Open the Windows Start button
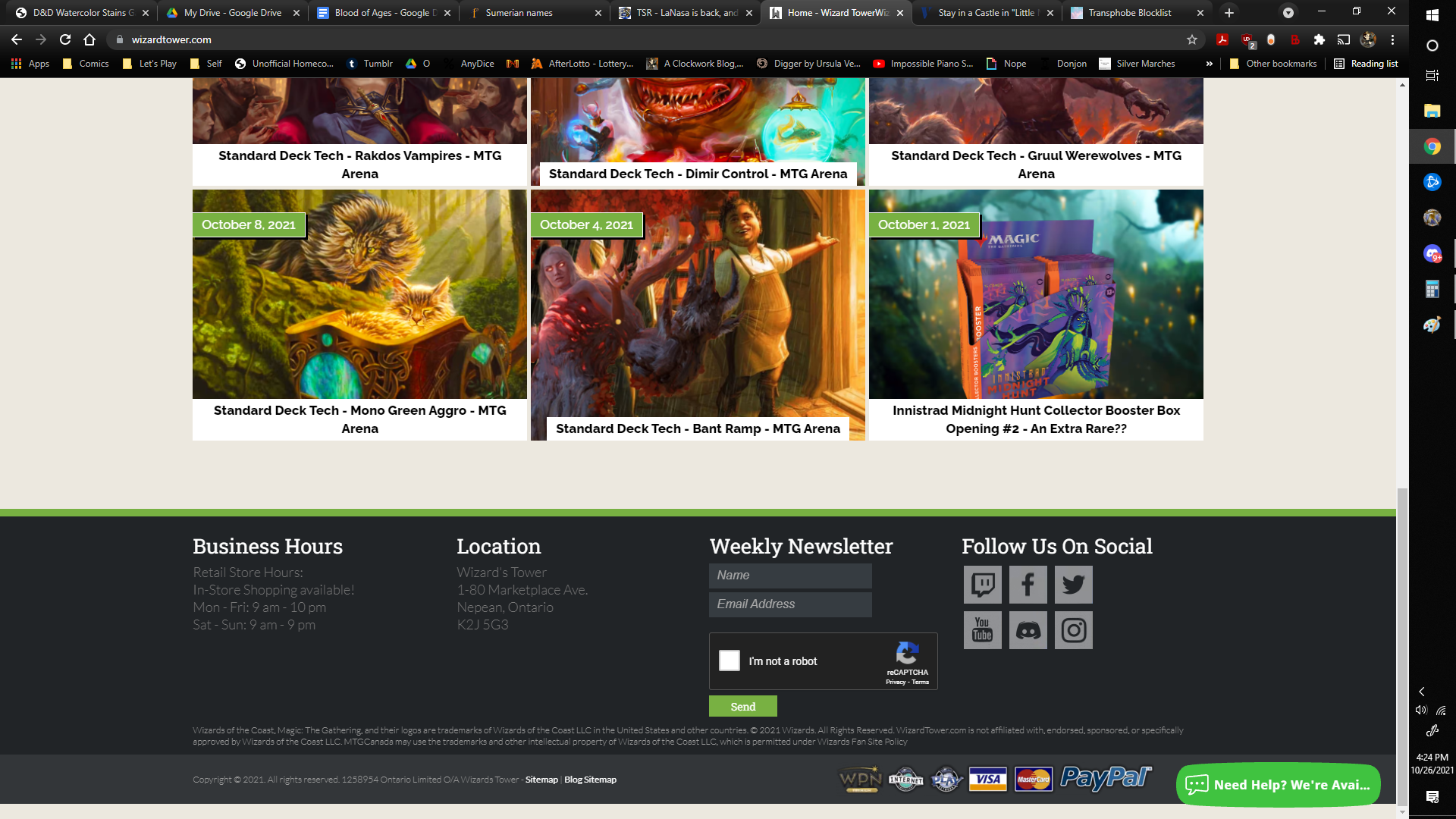The image size is (1456, 819). [1432, 15]
